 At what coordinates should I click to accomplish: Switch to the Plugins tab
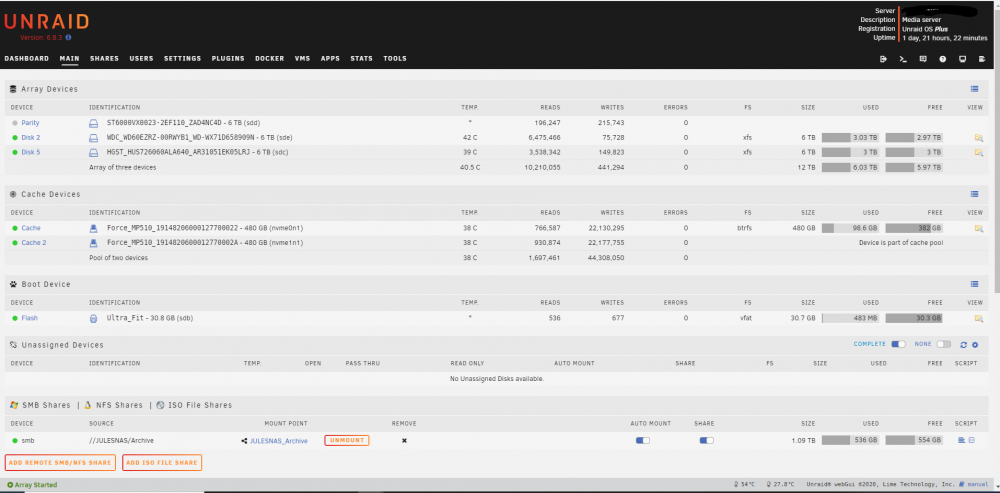228,59
